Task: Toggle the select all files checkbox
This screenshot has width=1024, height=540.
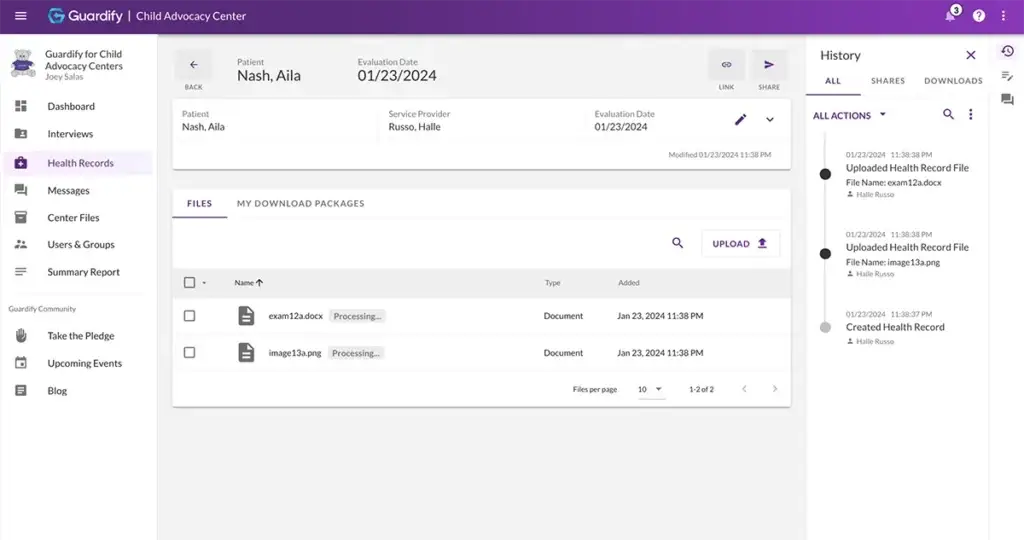Action: [190, 283]
